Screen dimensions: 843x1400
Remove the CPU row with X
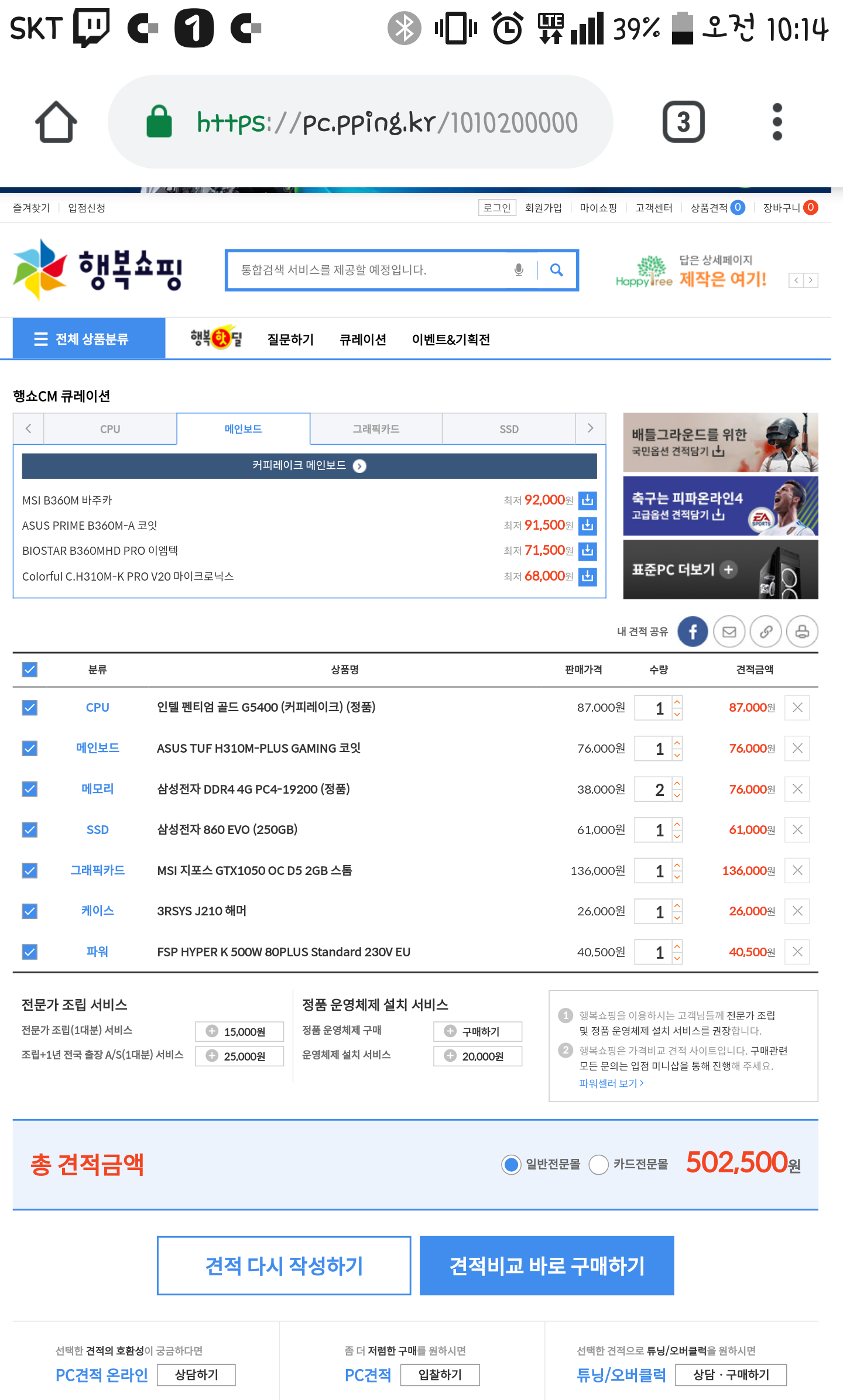pos(797,708)
